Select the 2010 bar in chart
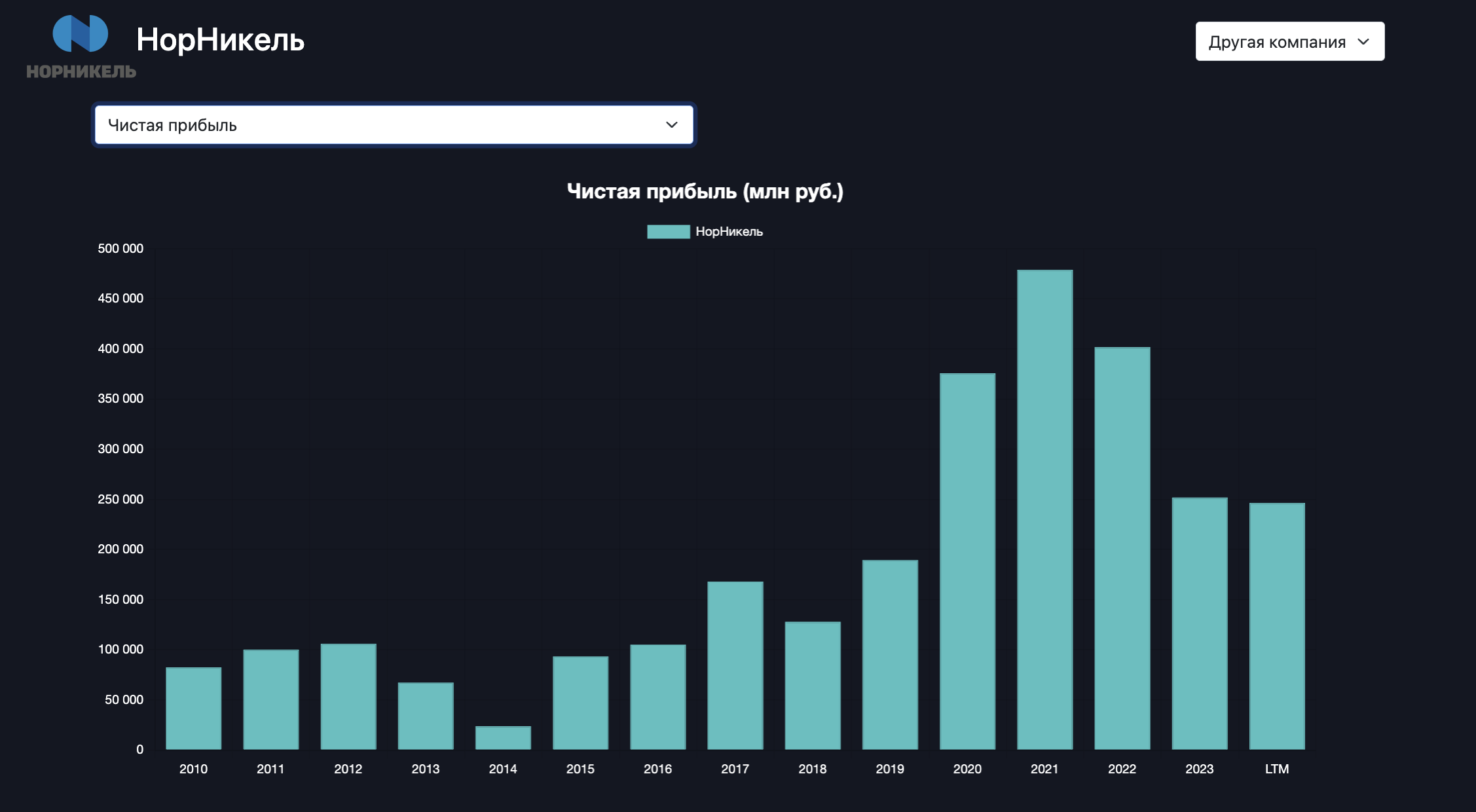The width and height of the screenshot is (1476, 812). pos(193,708)
